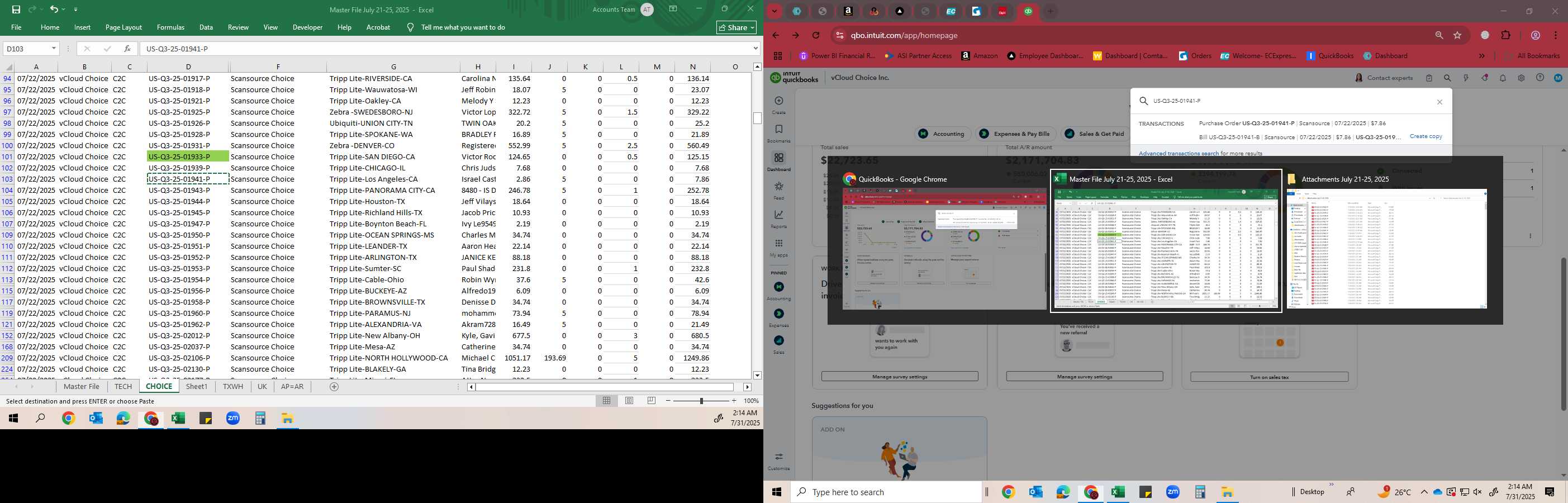Open QuickBooks notifications bell
This screenshot has width=1568, height=503.
point(1503,78)
